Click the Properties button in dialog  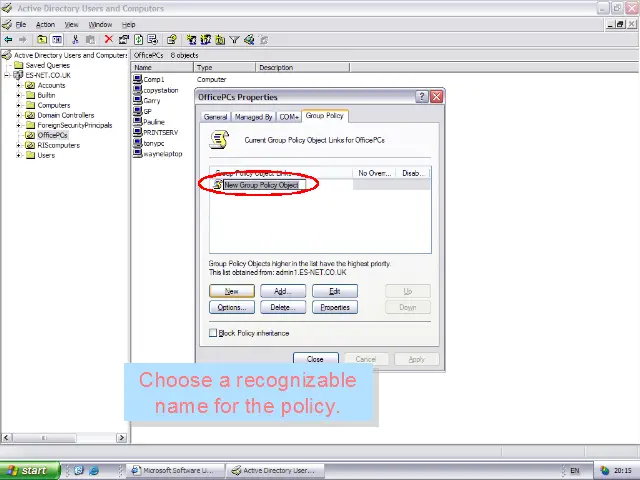pos(335,307)
